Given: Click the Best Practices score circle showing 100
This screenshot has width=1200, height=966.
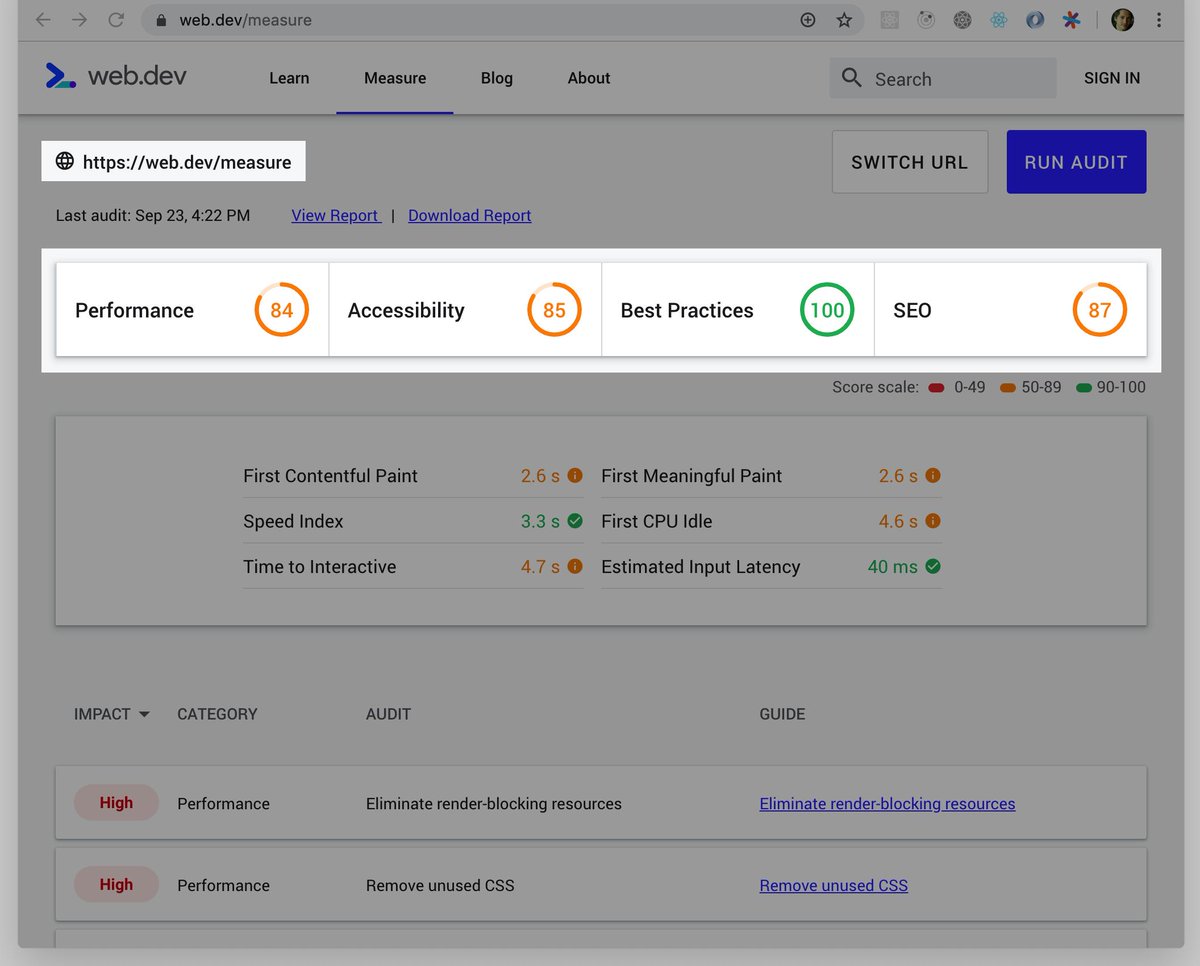Looking at the screenshot, I should pos(827,310).
